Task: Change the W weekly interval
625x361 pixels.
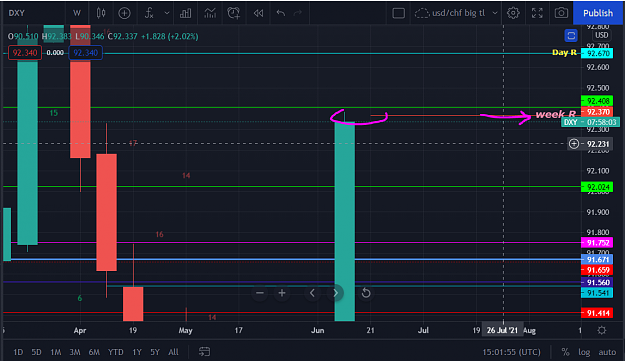Action: (77, 13)
